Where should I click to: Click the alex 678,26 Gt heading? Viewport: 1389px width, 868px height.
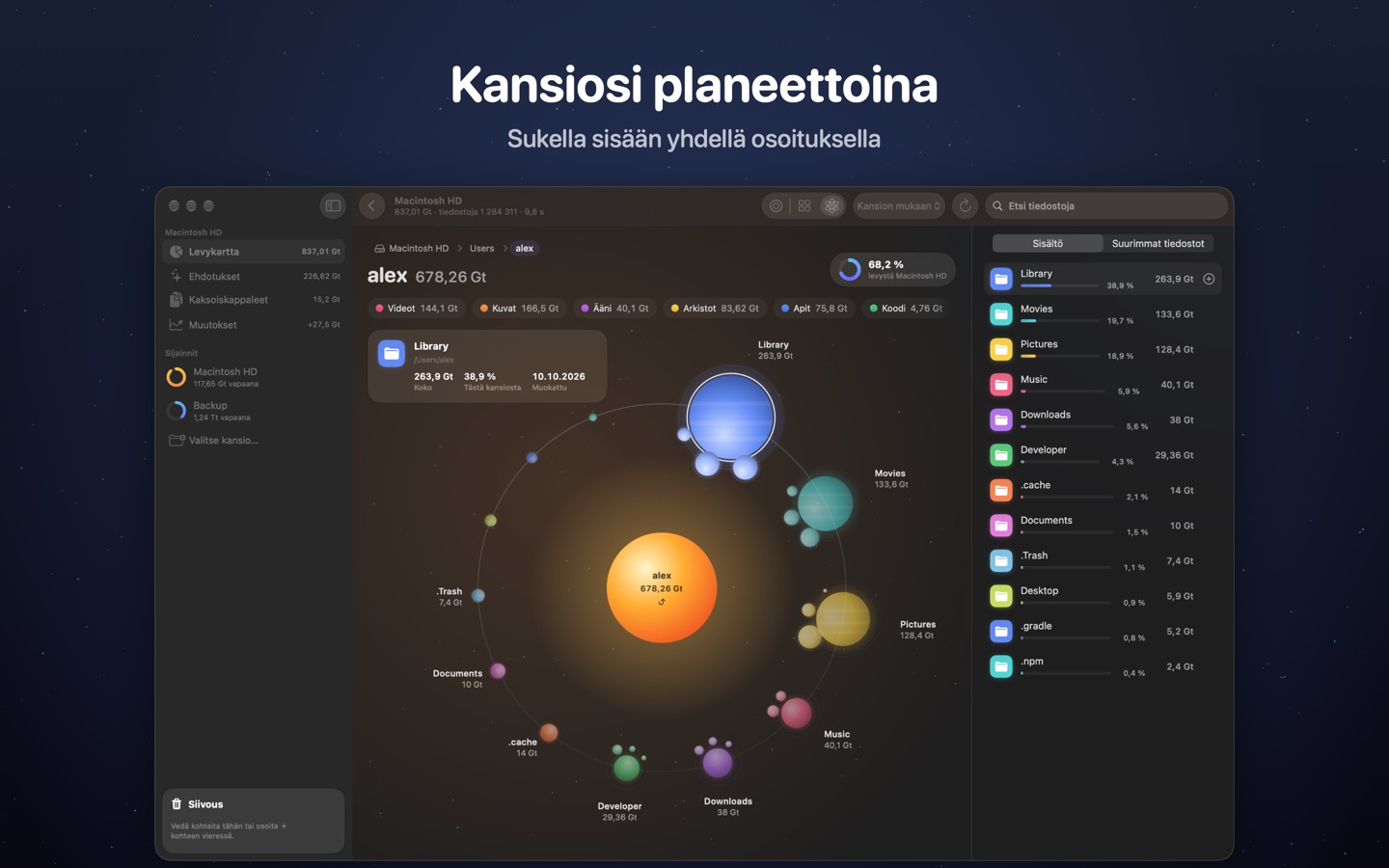click(x=426, y=276)
